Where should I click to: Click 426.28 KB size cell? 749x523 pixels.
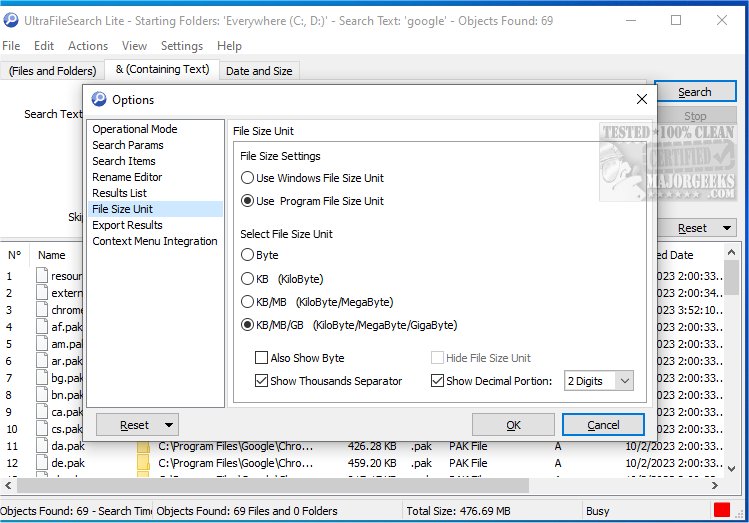coord(372,446)
